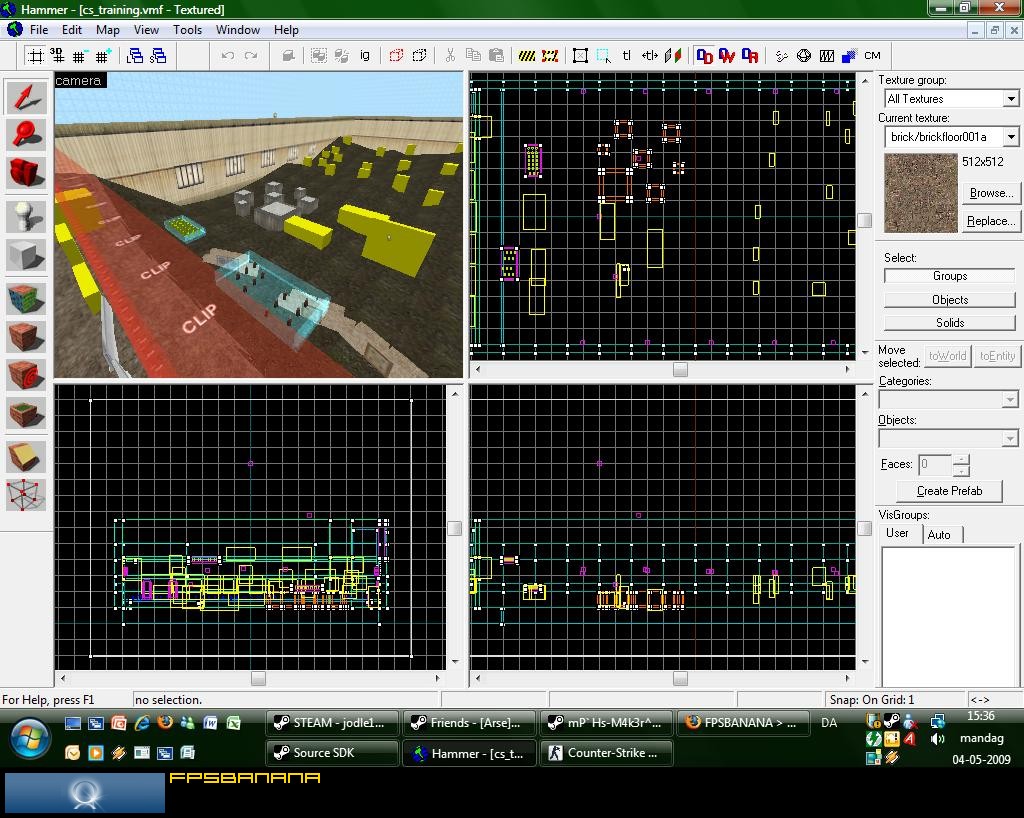The width and height of the screenshot is (1024, 818).
Task: Click the Save Window State icon
Action: 158,56
